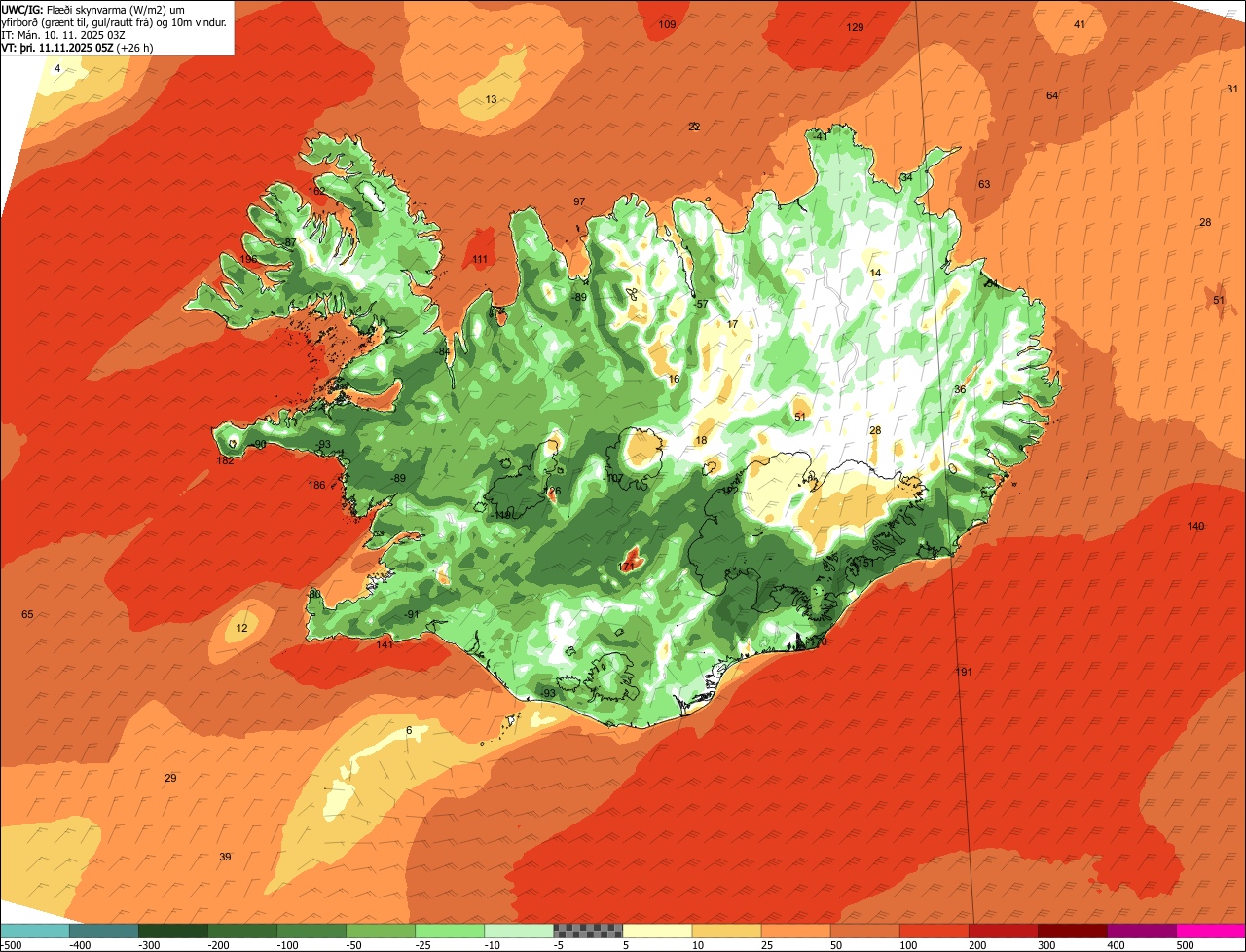
Task: Click the map value '12' in the yellow spot
Action: pos(241,628)
